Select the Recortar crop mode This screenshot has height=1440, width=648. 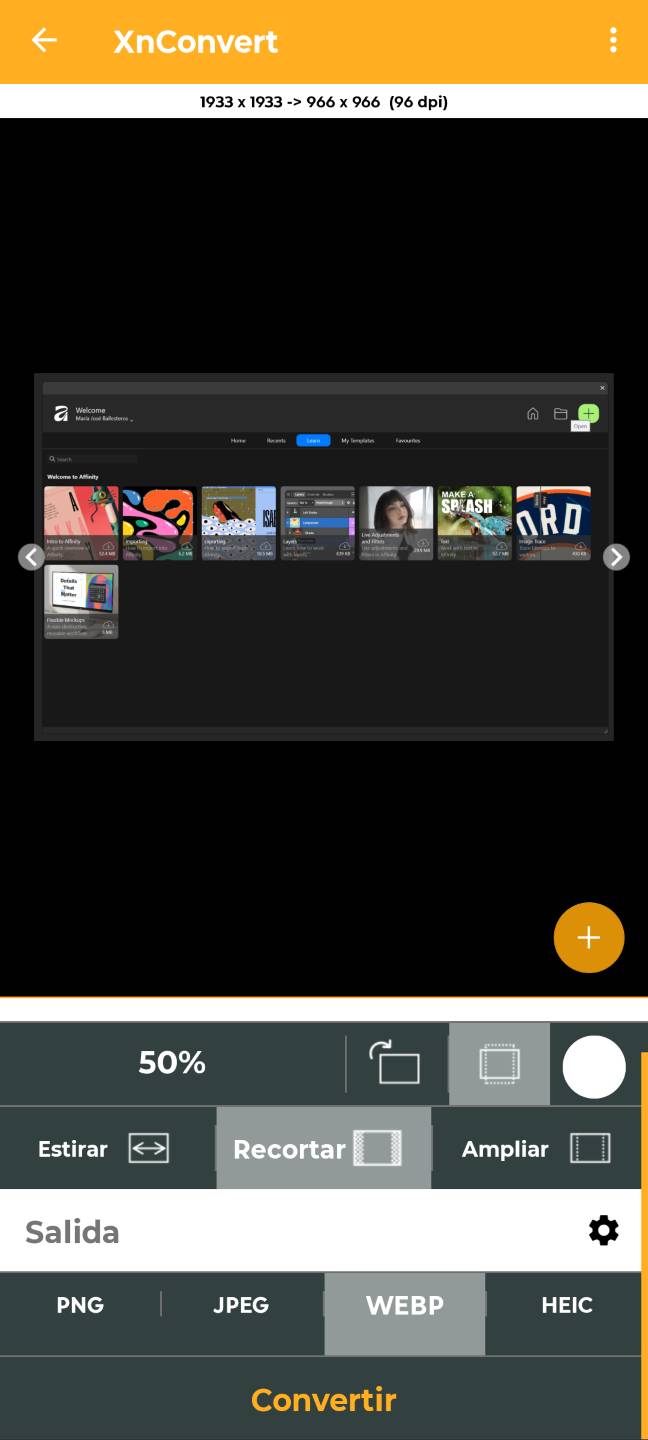click(x=323, y=1148)
